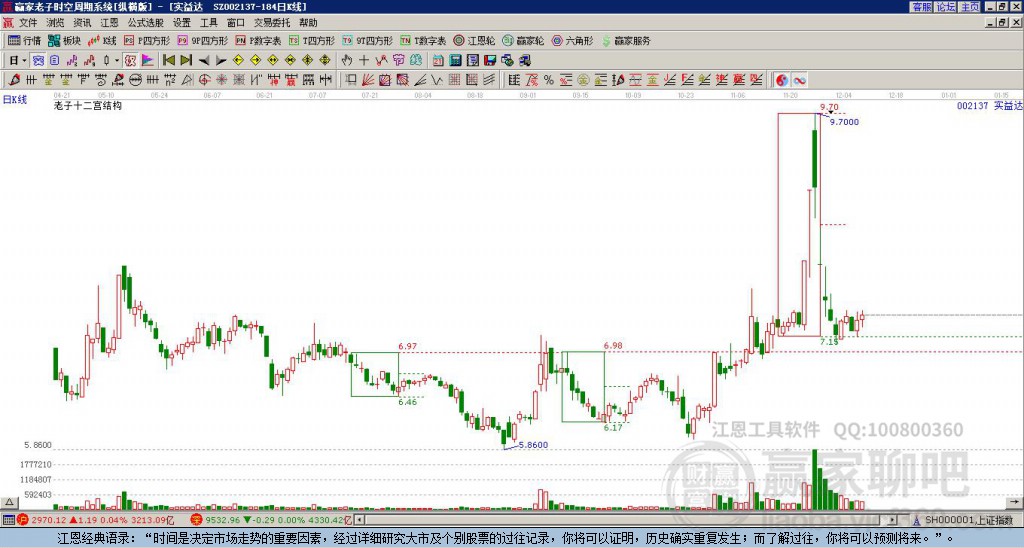Click the 老子十二宫结构 chart label

(x=88, y=105)
